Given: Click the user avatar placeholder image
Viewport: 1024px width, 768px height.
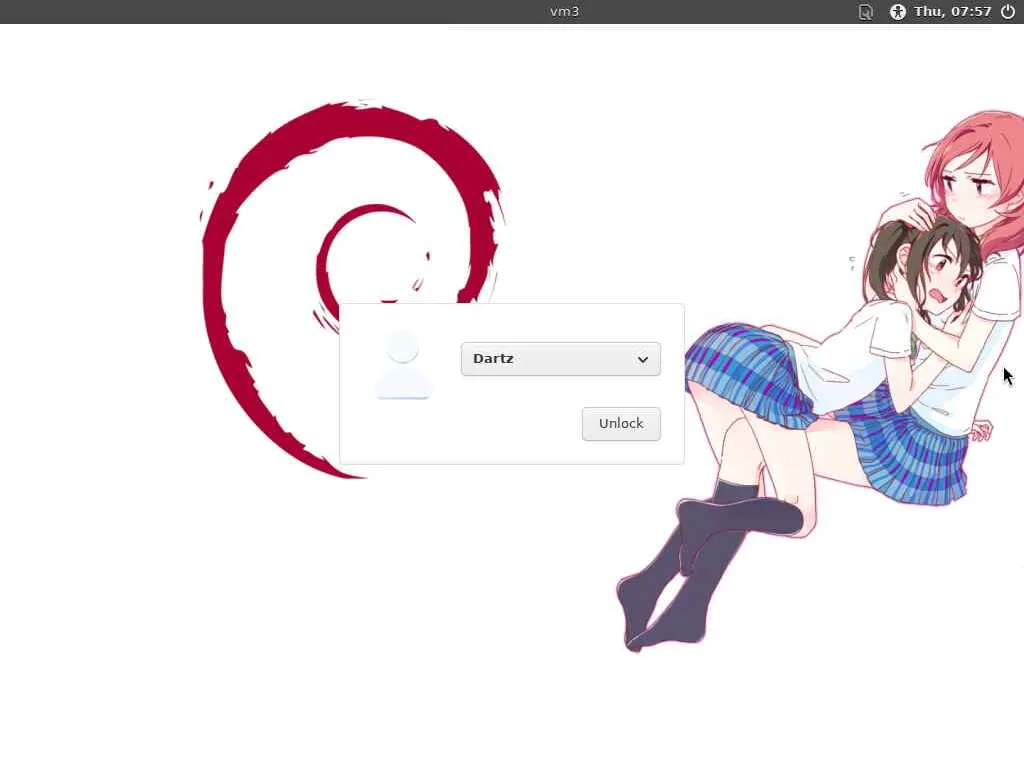Looking at the screenshot, I should 403,364.
